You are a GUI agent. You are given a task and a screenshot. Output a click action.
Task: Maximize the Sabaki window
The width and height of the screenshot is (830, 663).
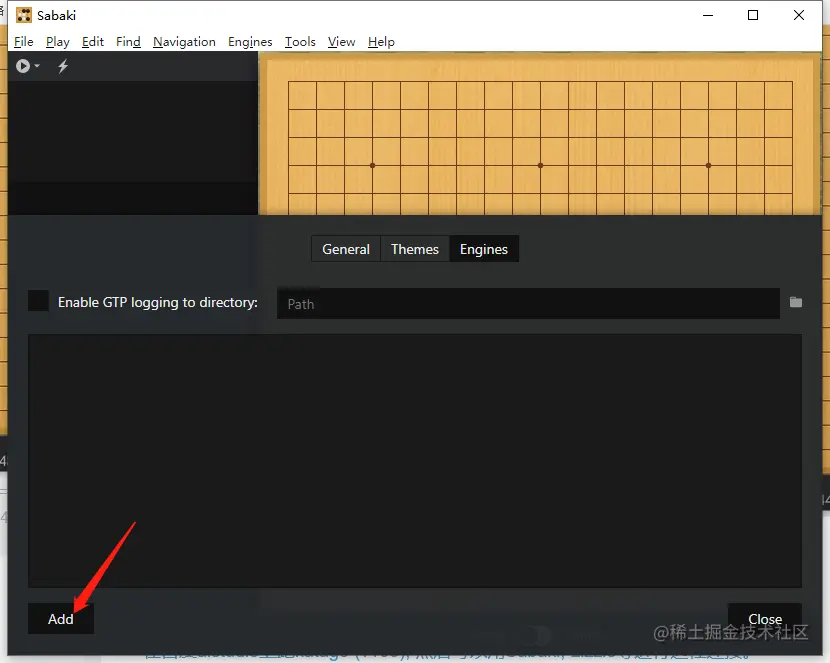tap(753, 15)
